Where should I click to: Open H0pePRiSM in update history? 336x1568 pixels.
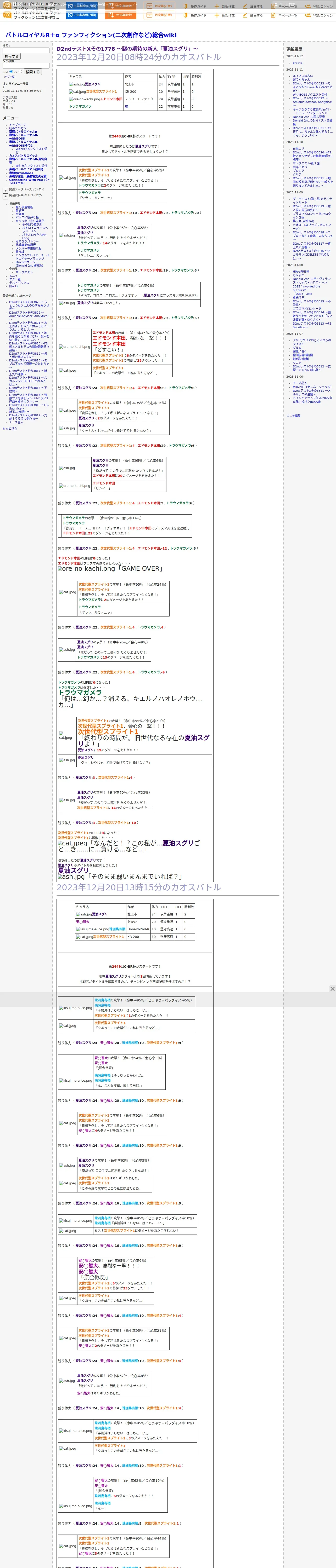point(301,272)
